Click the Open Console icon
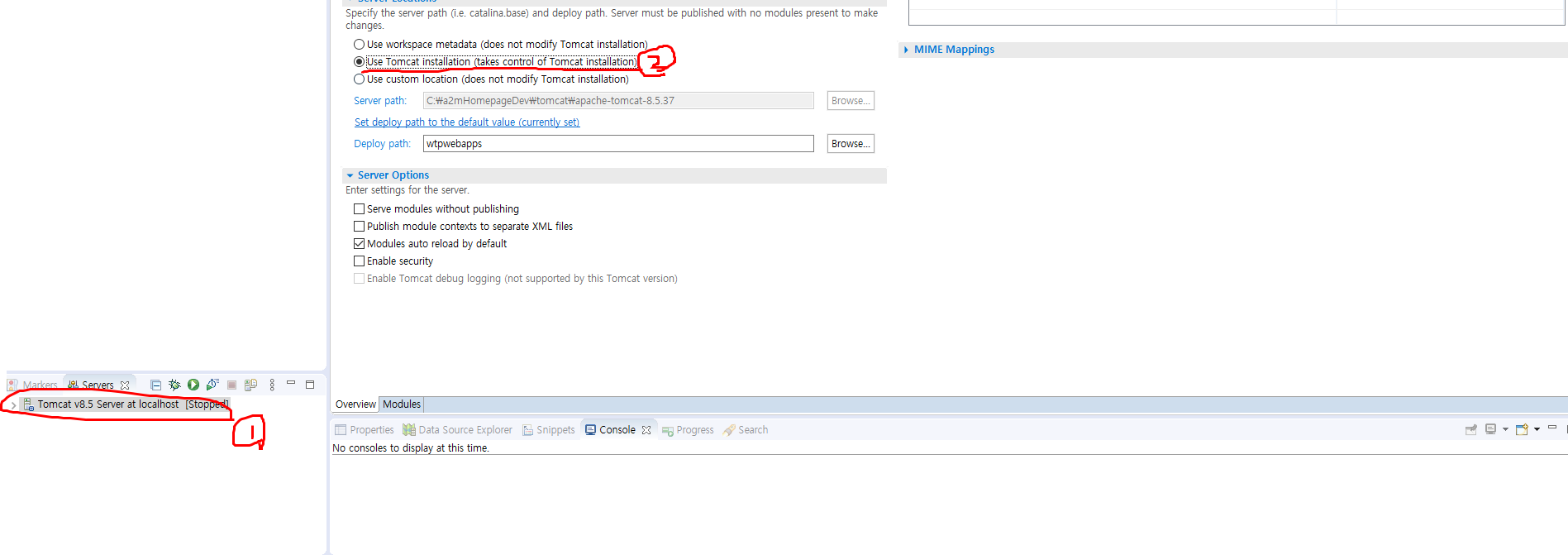 (1522, 429)
